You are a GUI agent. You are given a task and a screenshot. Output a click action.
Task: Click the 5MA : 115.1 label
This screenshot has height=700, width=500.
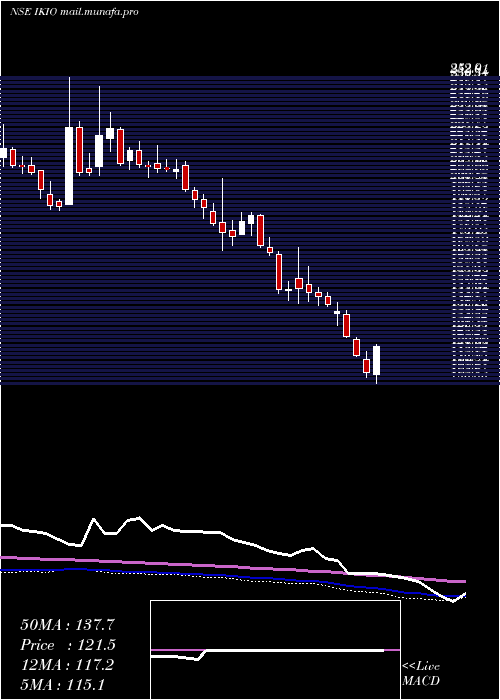[x=63, y=685]
